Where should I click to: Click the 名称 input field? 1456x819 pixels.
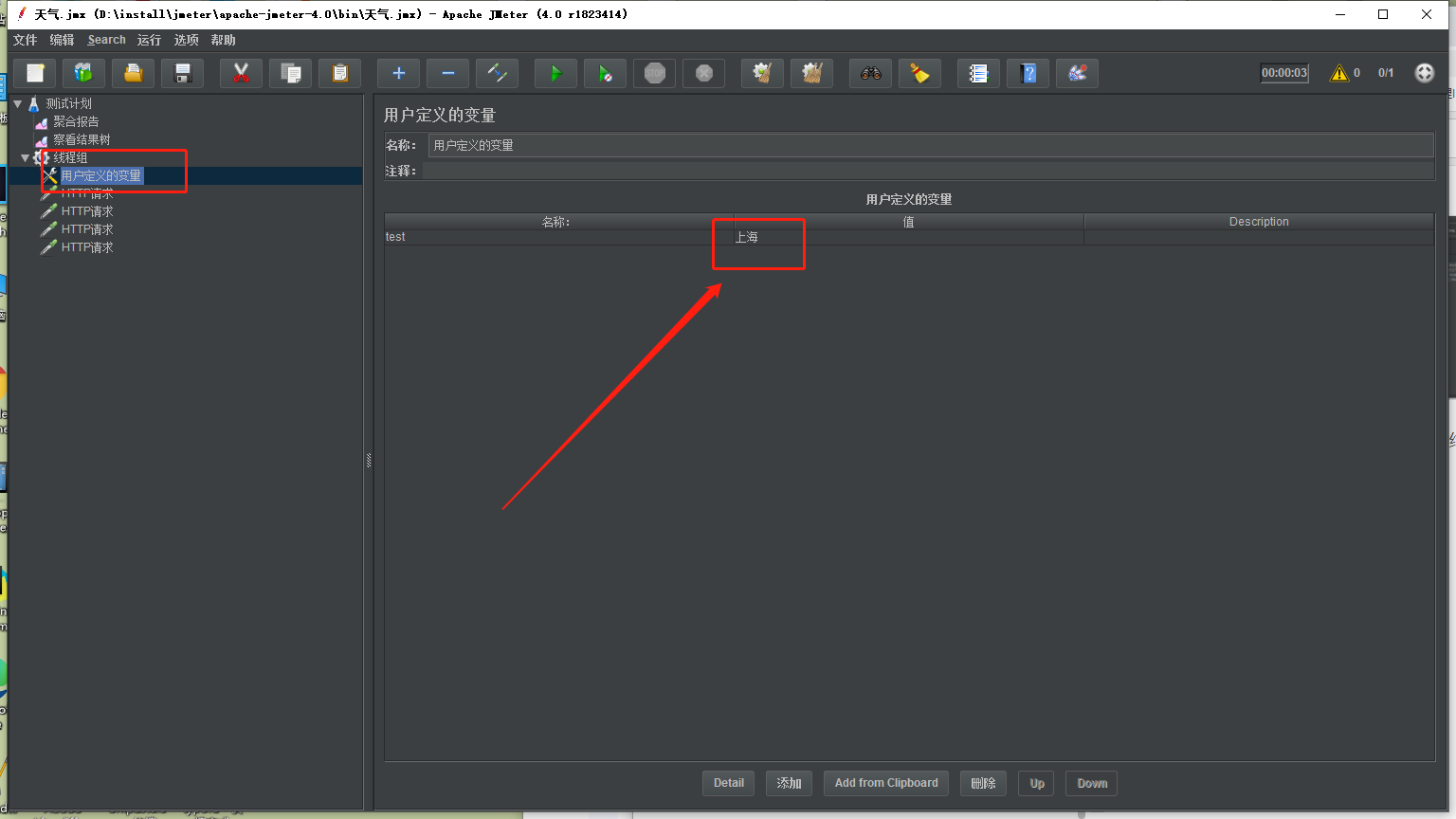point(931,145)
